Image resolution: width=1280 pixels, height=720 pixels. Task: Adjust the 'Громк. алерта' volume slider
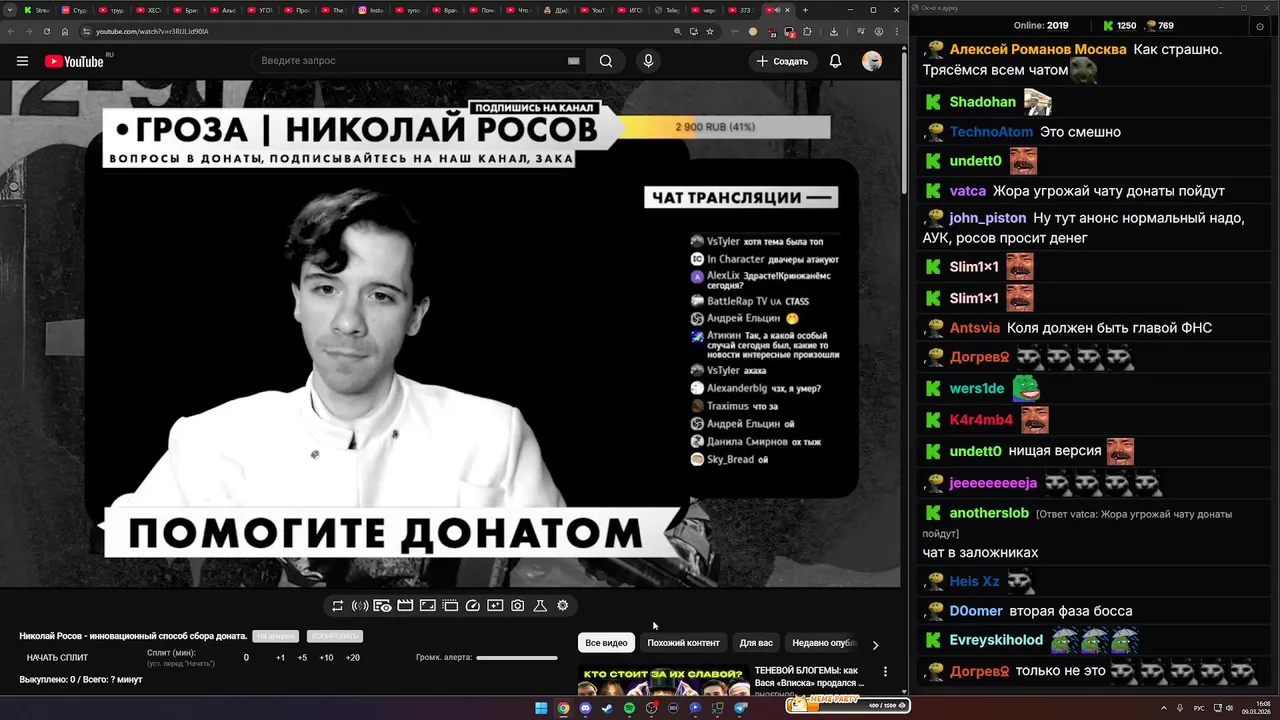click(517, 658)
